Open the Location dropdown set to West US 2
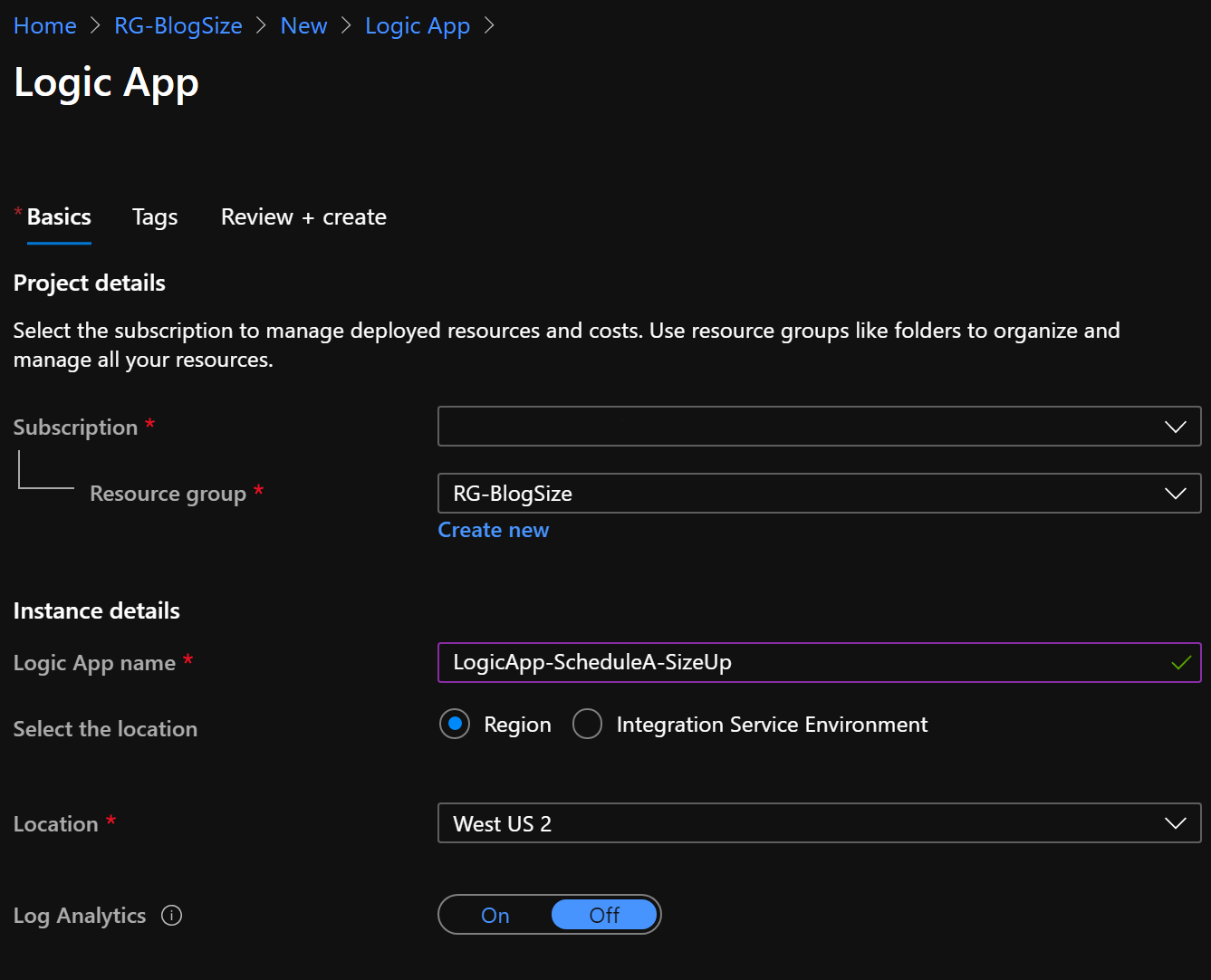 coord(819,823)
